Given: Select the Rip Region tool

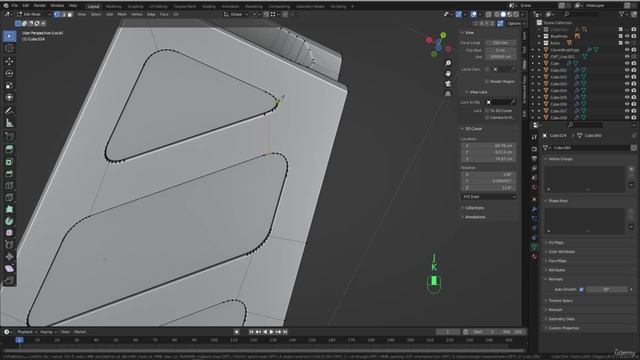Looking at the screenshot, I should [x=9, y=280].
